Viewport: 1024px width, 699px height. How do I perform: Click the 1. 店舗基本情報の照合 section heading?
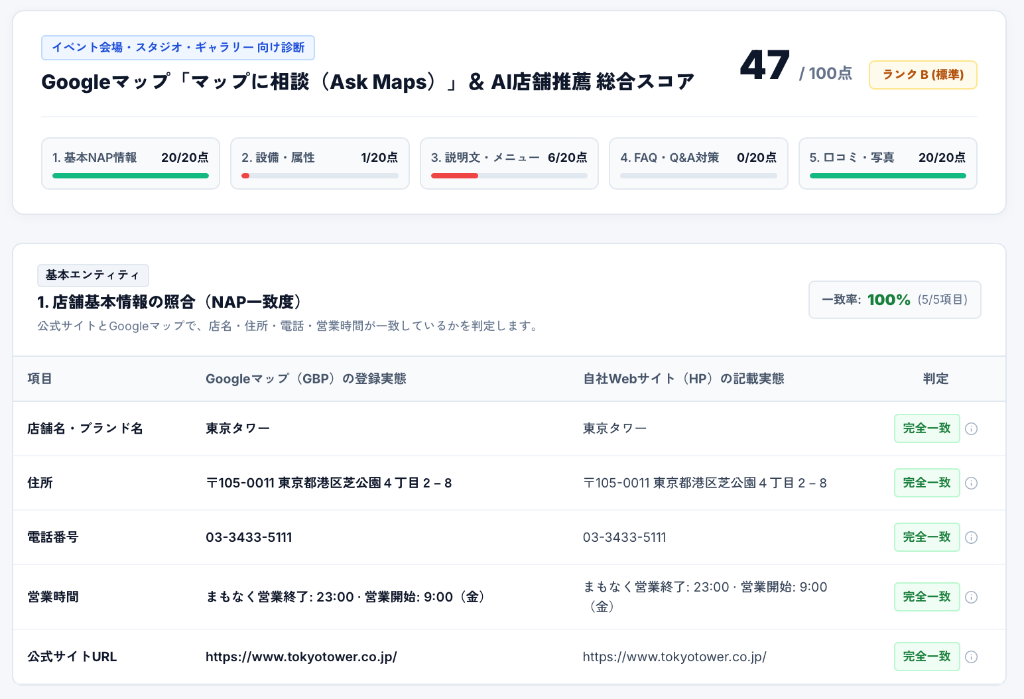click(170, 302)
